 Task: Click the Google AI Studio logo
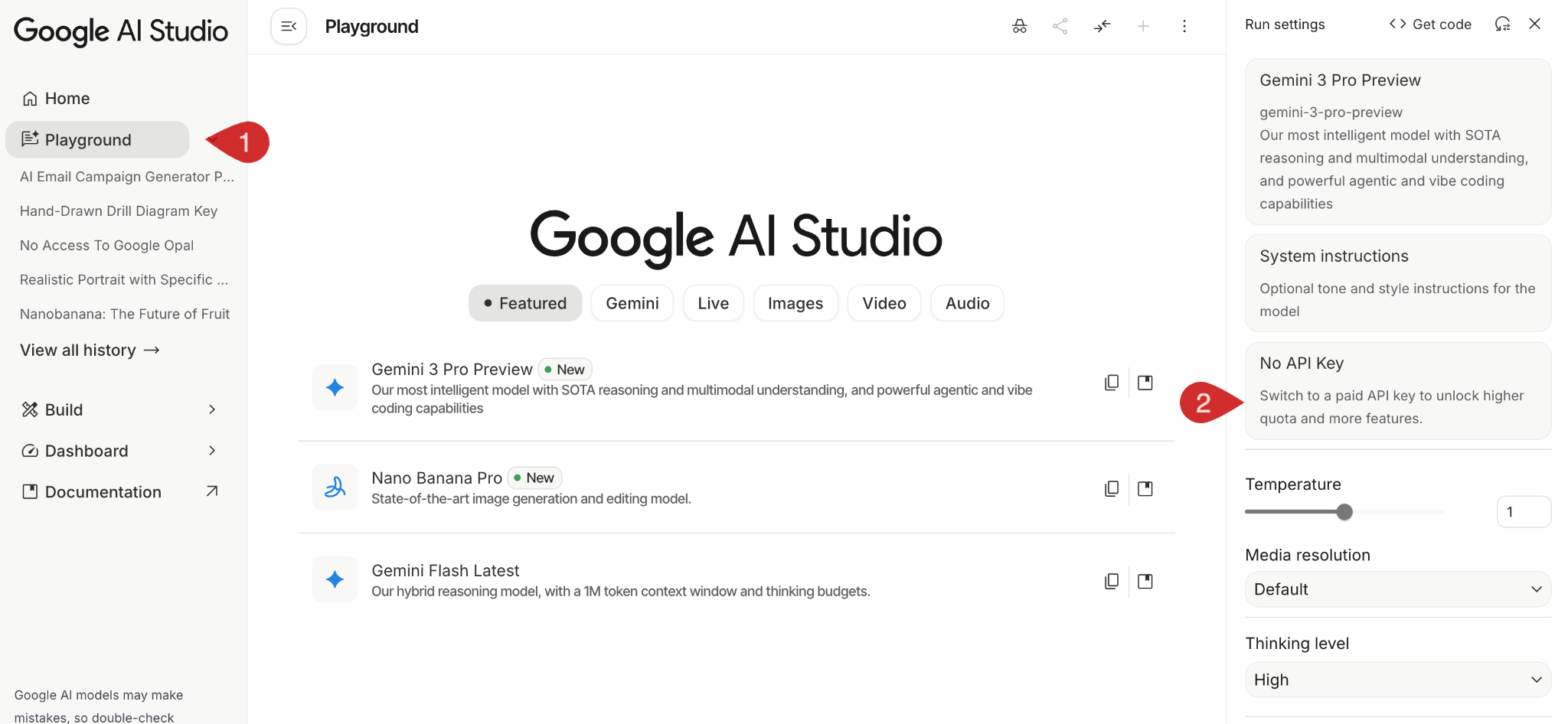point(121,31)
